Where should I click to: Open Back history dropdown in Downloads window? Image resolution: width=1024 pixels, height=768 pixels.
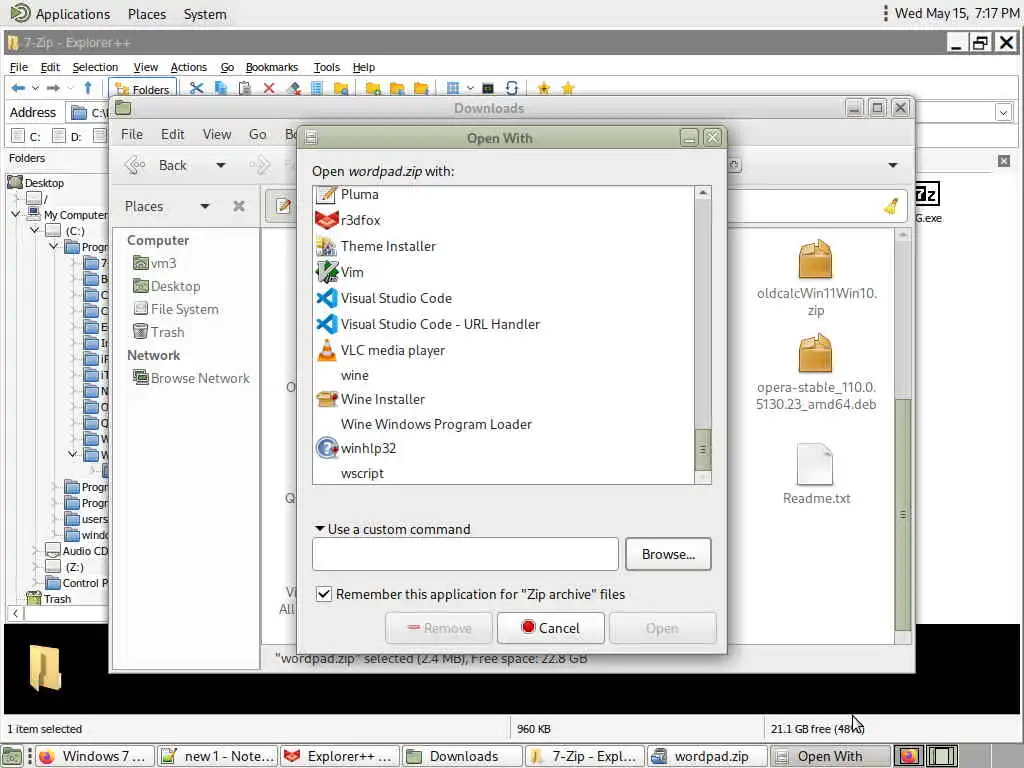click(221, 165)
